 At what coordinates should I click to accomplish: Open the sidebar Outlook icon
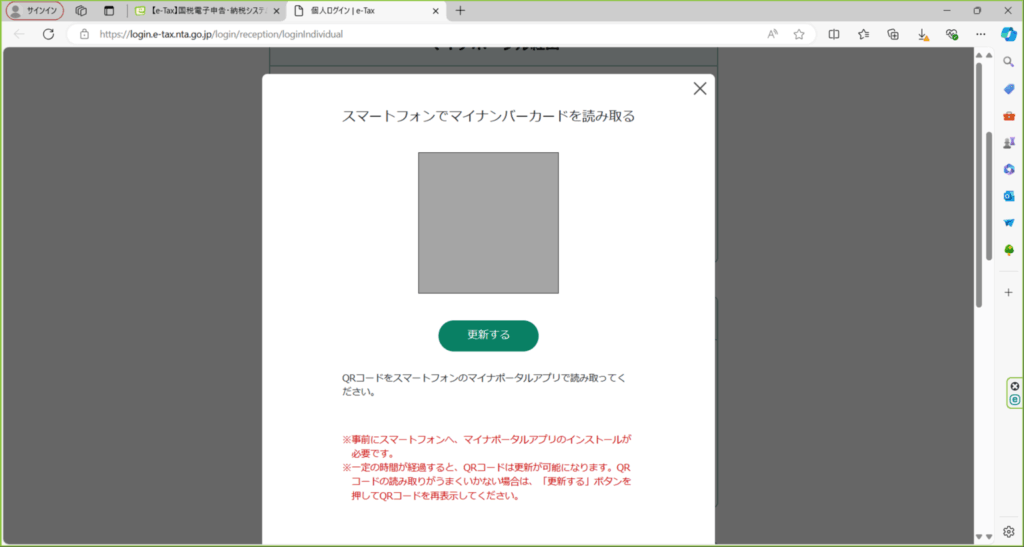click(x=1009, y=196)
